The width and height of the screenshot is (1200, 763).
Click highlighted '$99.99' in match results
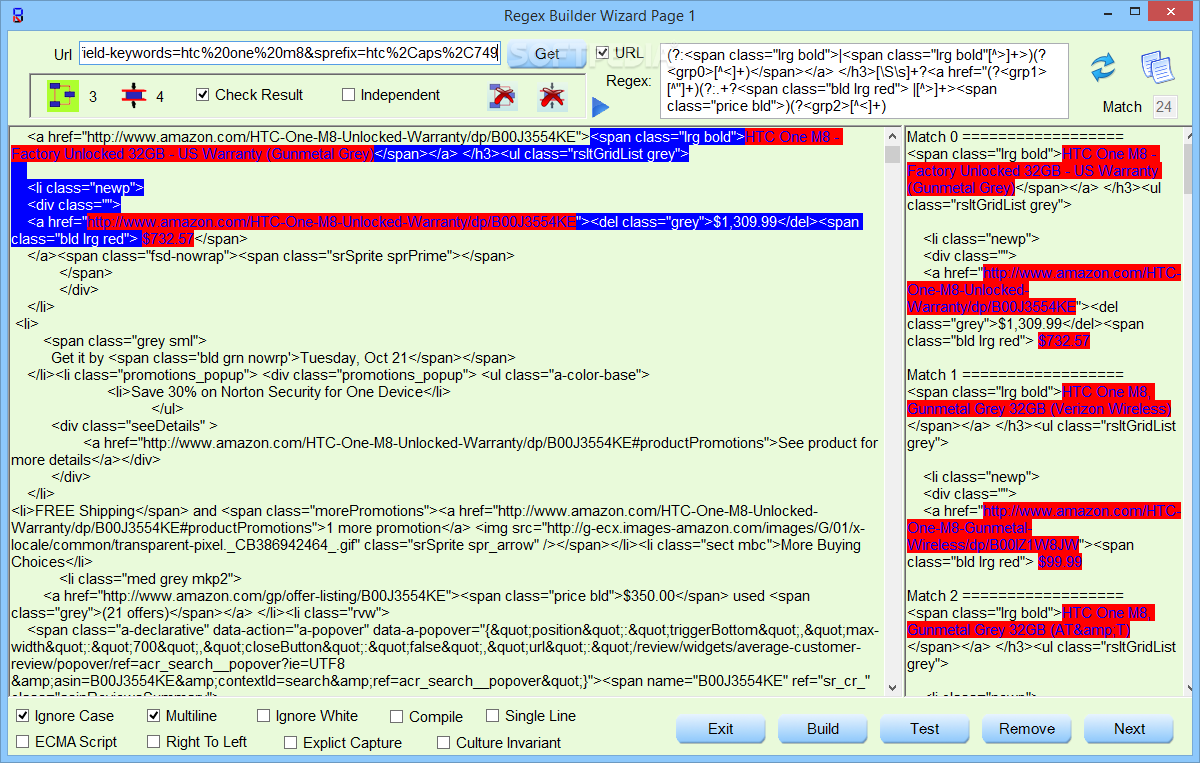pos(1060,562)
